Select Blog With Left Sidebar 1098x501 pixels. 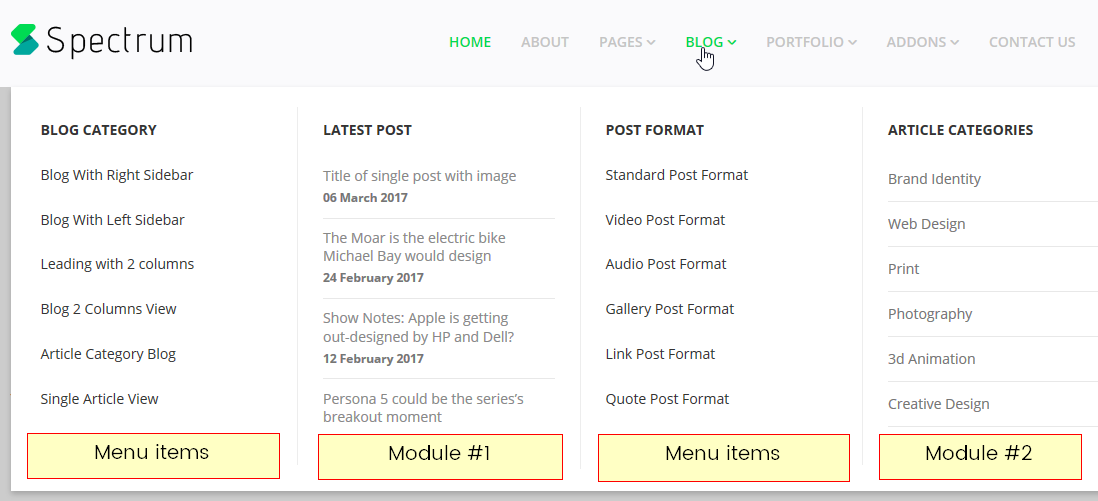tap(112, 220)
